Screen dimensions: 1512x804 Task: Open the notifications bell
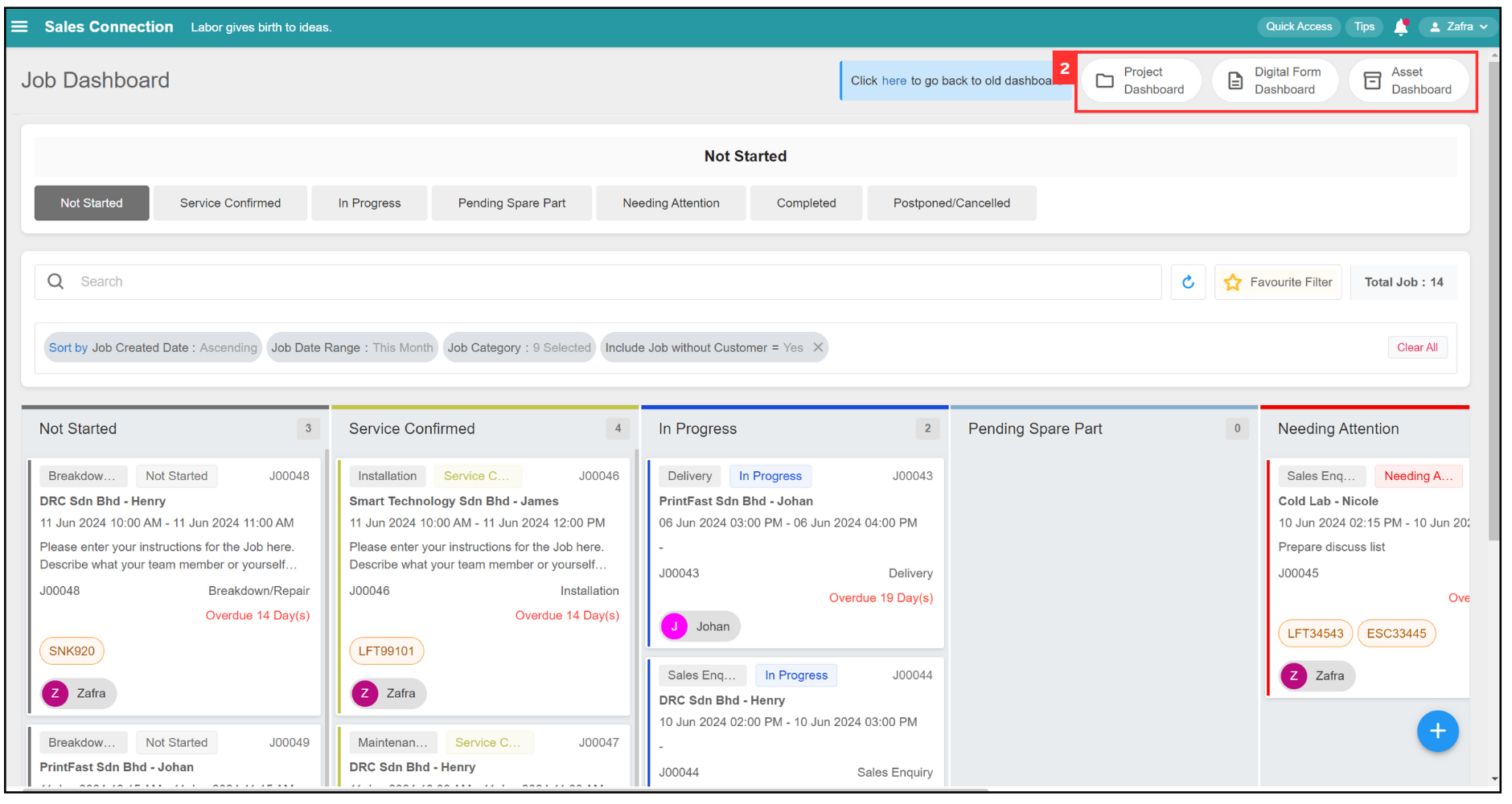(1401, 27)
